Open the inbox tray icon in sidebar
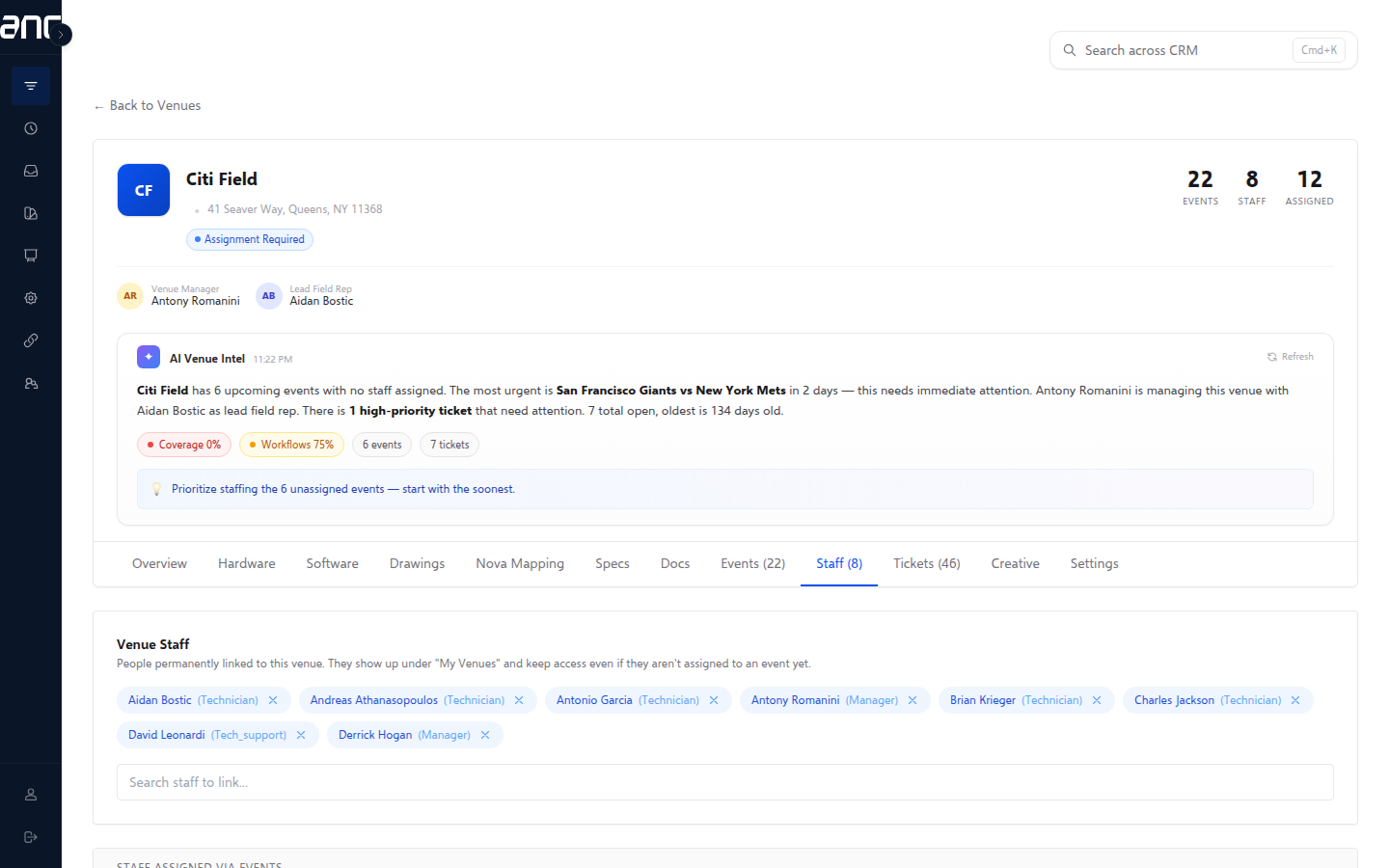The image size is (1389, 868). tap(31, 171)
